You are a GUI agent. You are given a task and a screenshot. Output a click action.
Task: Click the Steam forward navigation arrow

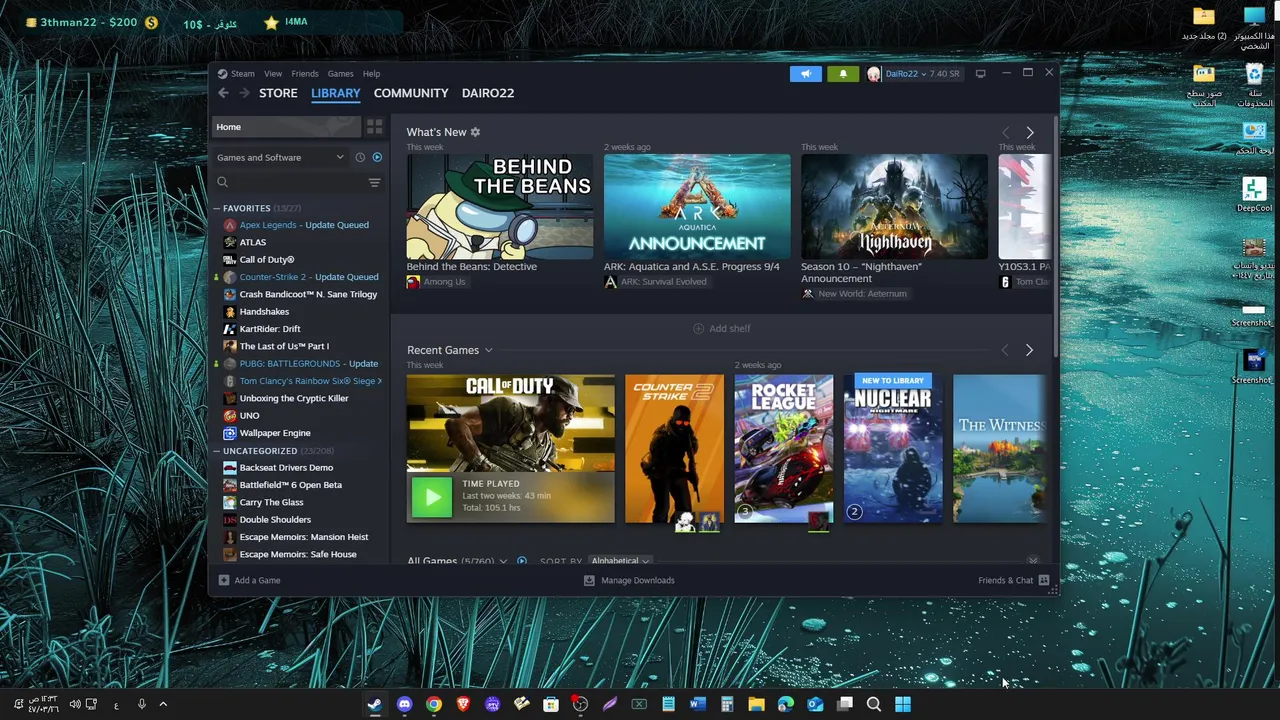coord(245,93)
